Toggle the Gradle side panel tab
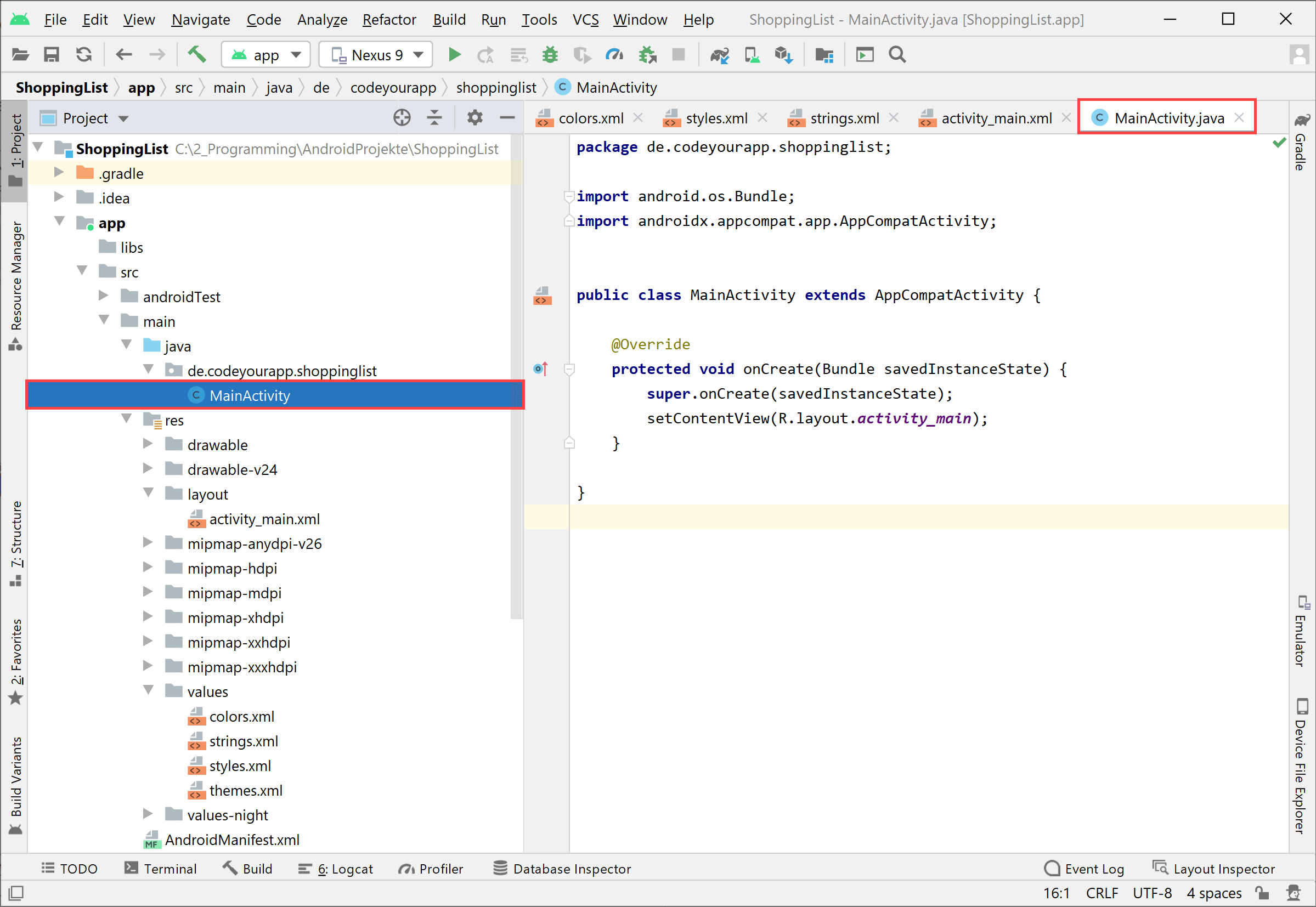 click(x=1301, y=143)
